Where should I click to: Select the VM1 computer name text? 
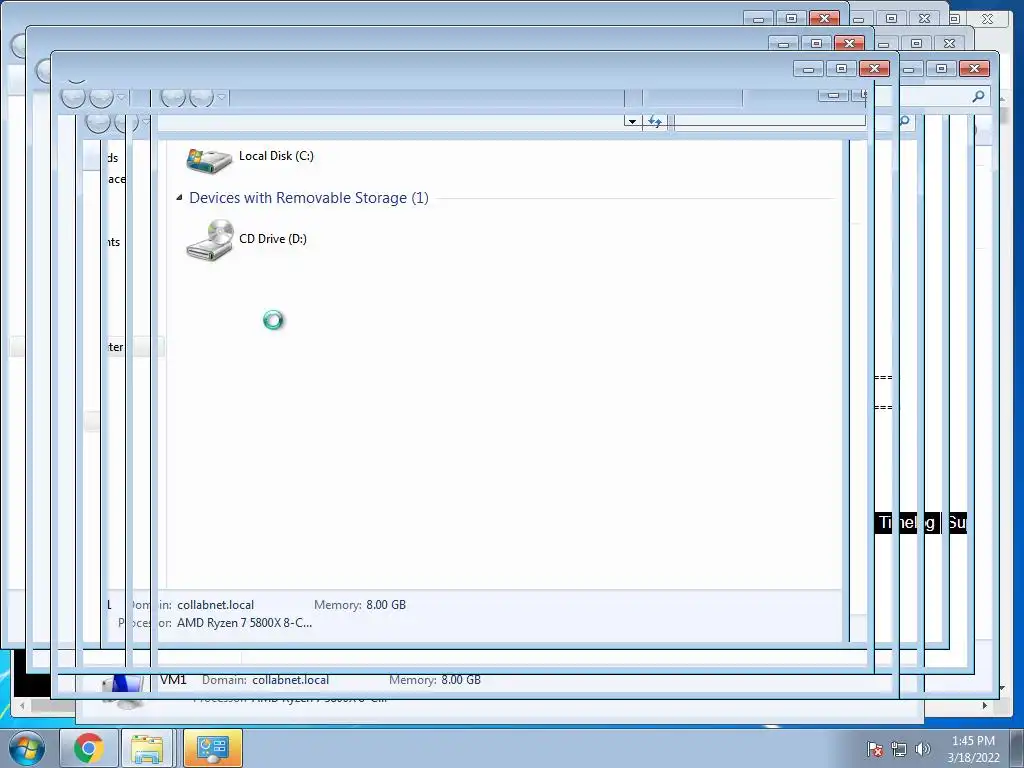click(x=173, y=680)
